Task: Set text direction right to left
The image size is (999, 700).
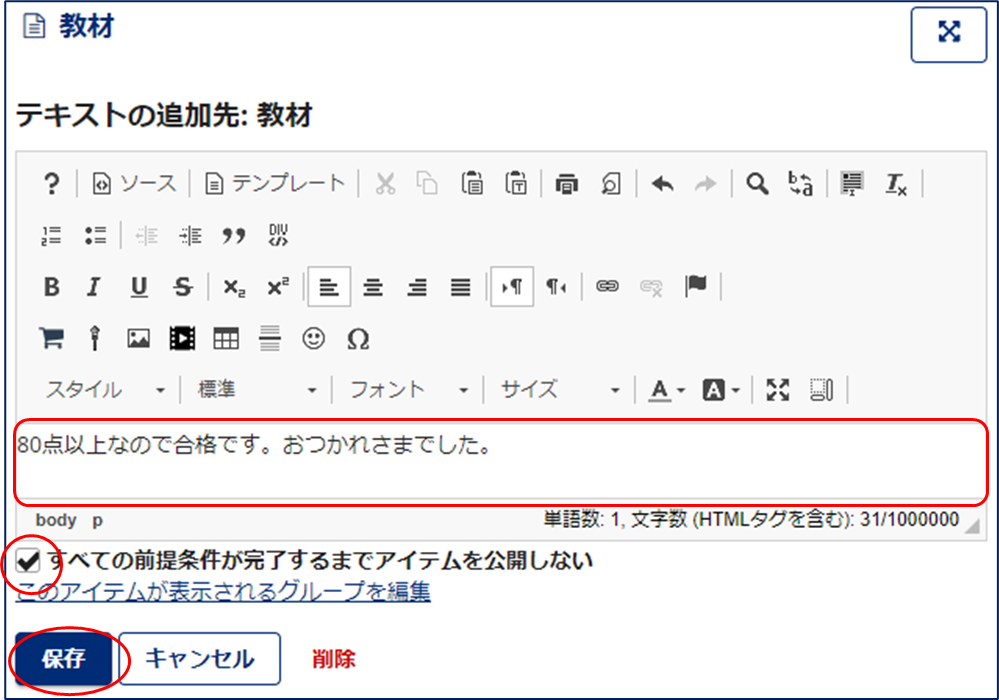Action: (556, 287)
